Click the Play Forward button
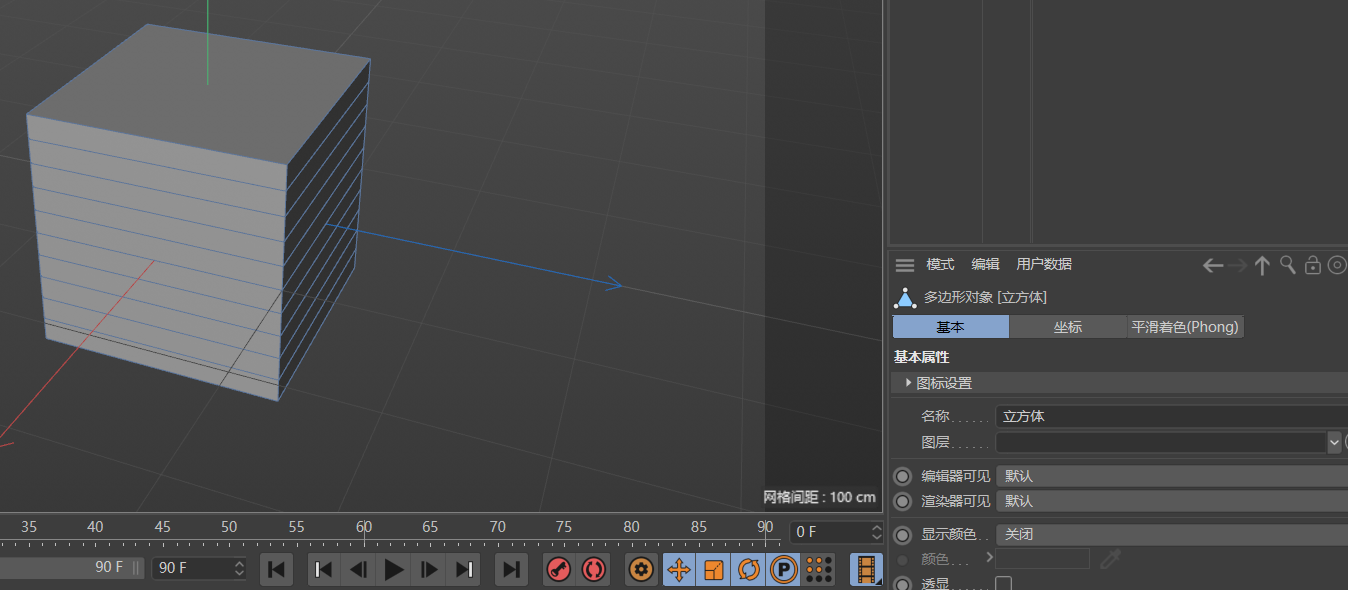The width and height of the screenshot is (1348, 590). click(394, 570)
